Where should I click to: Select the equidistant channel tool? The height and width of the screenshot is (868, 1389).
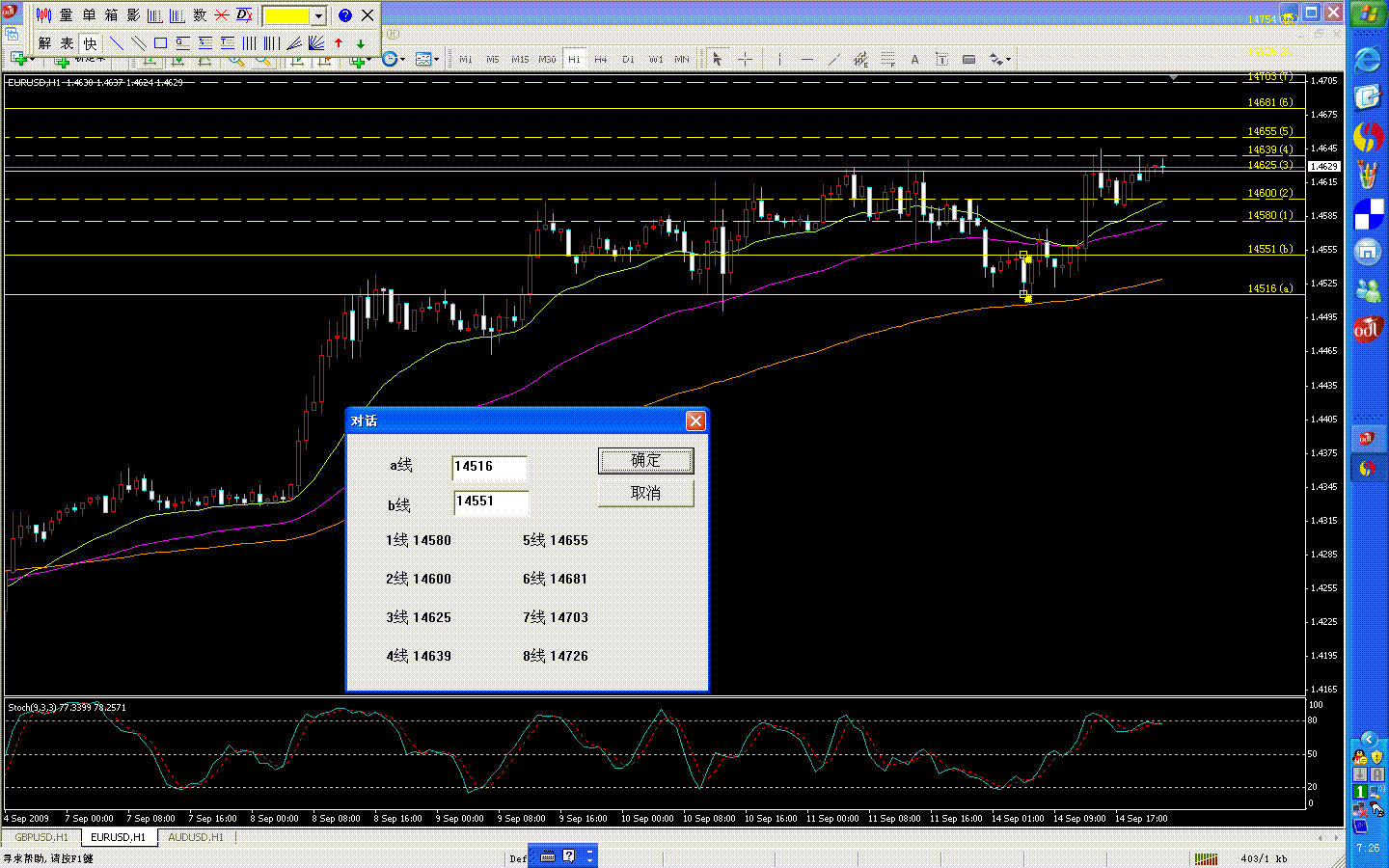coord(861,60)
